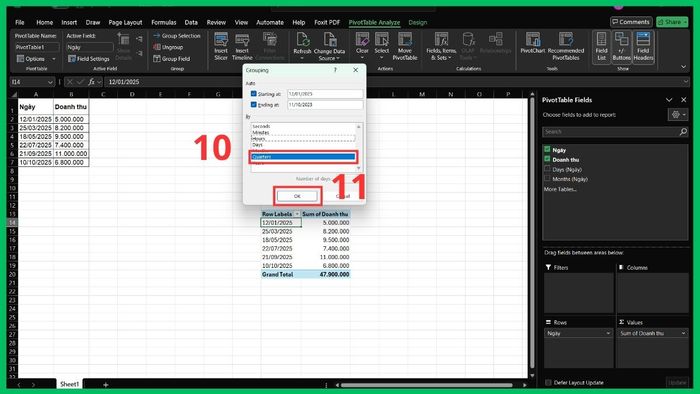Viewport: 700px width, 394px height.
Task: Open the Name Box dropdown
Action: pos(50,82)
